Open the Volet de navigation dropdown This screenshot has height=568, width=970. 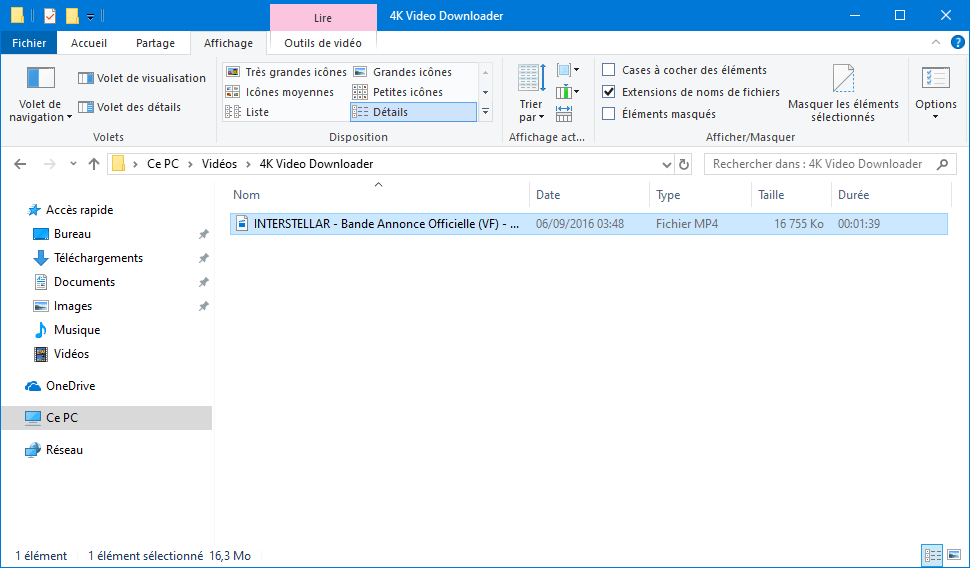pos(40,95)
